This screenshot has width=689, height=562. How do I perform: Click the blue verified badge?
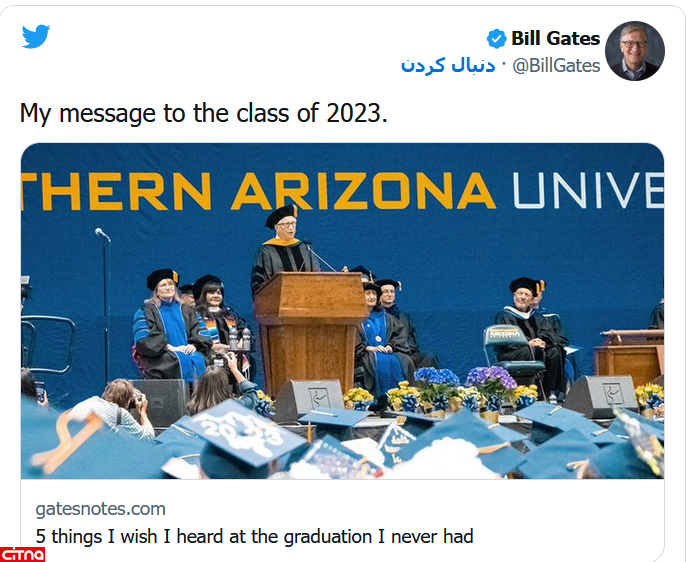click(496, 39)
